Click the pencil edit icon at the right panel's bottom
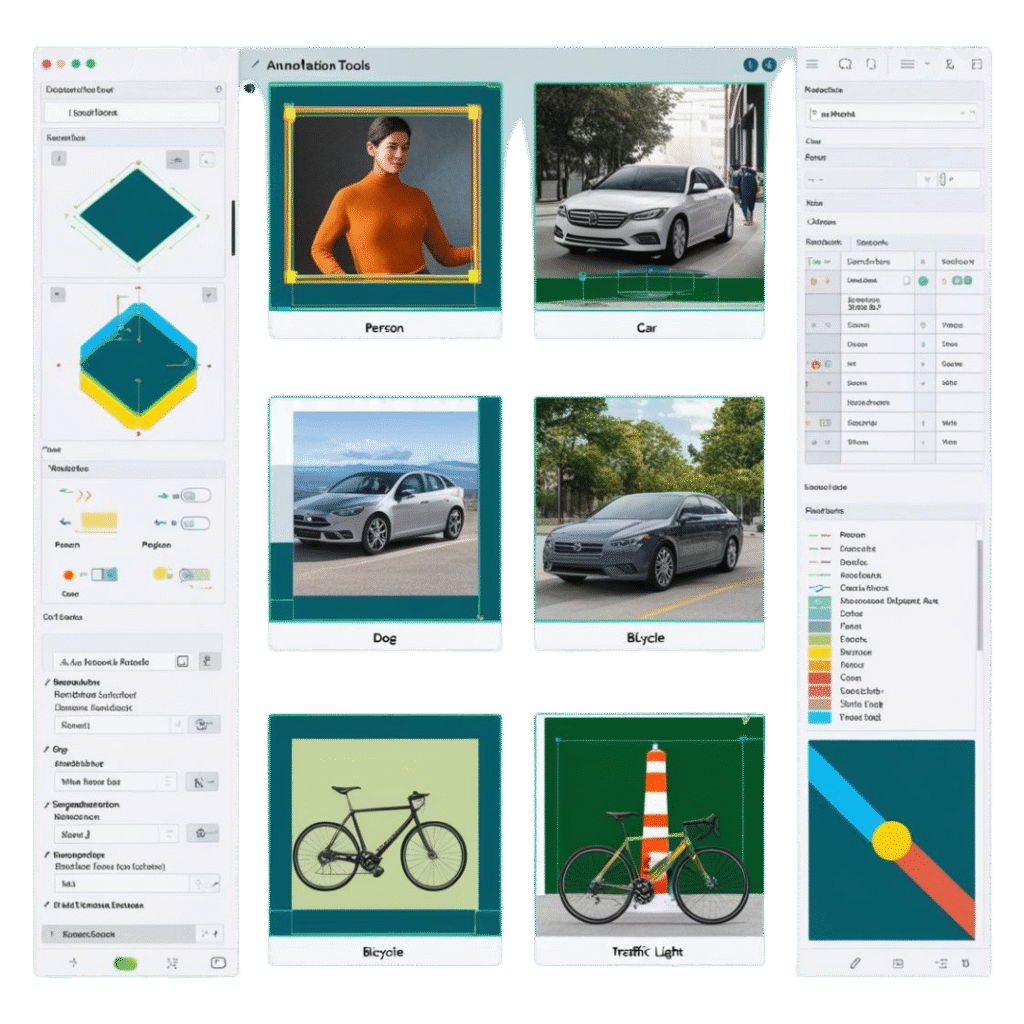The image size is (1024, 1024). 855,962
